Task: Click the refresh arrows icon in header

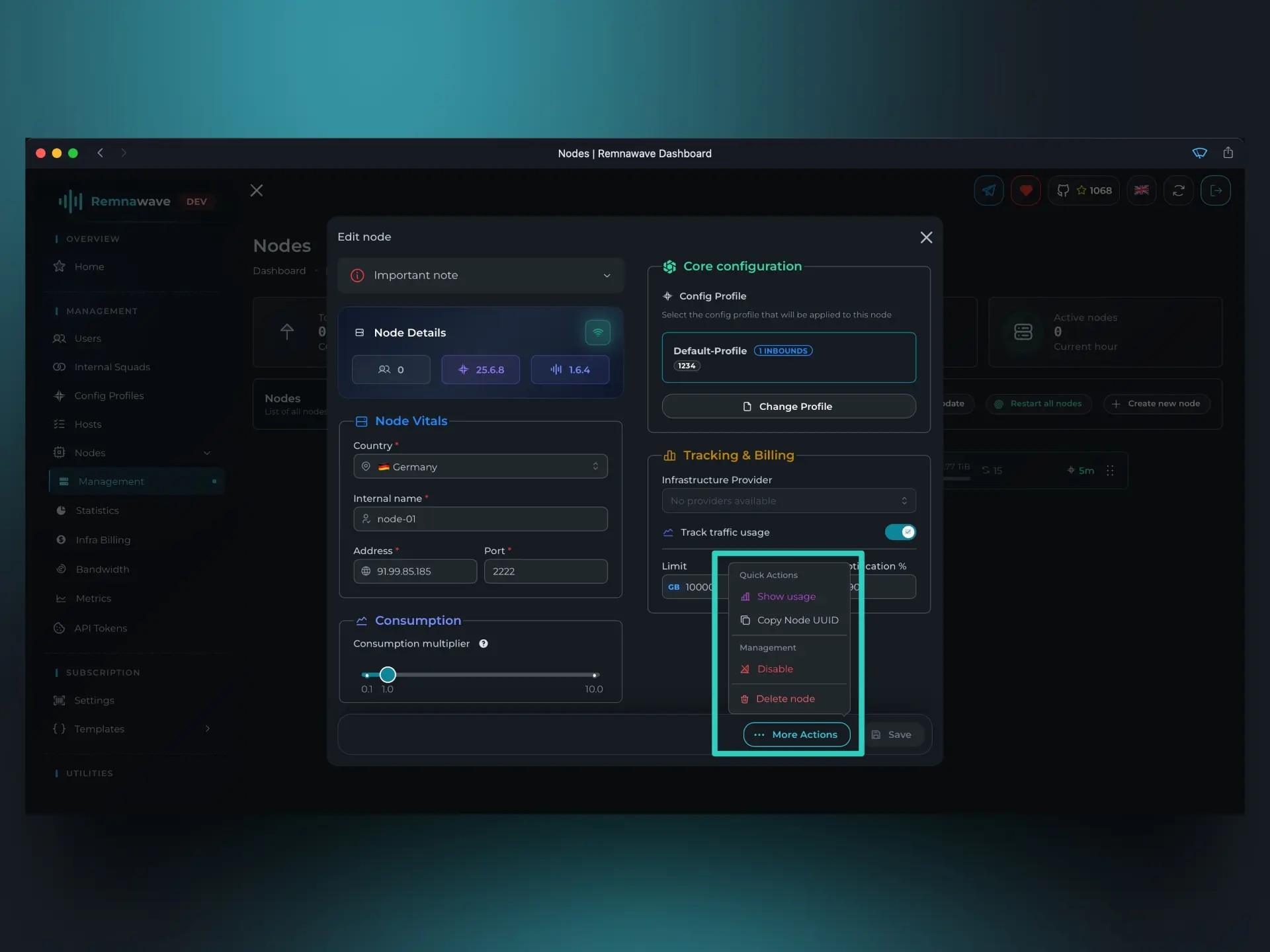Action: pos(1178,190)
